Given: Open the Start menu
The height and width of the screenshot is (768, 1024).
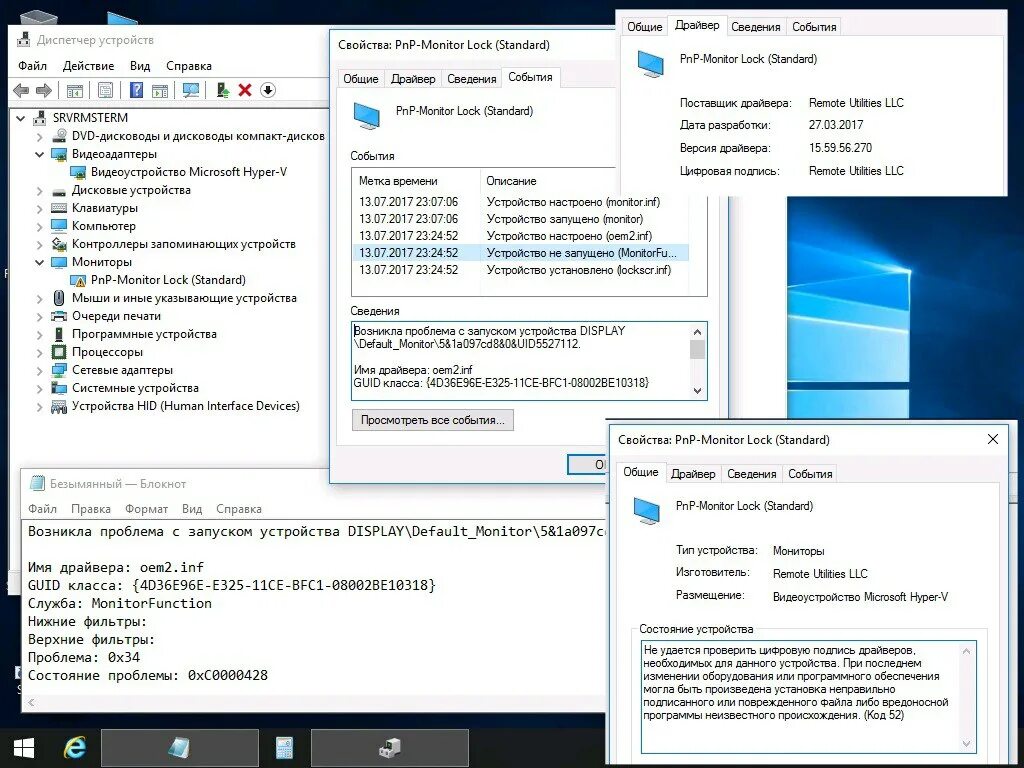Looking at the screenshot, I should [x=24, y=748].
